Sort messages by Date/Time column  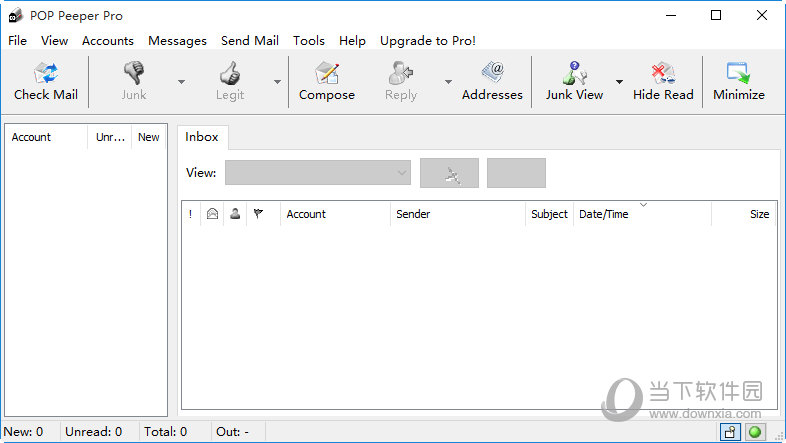point(642,214)
